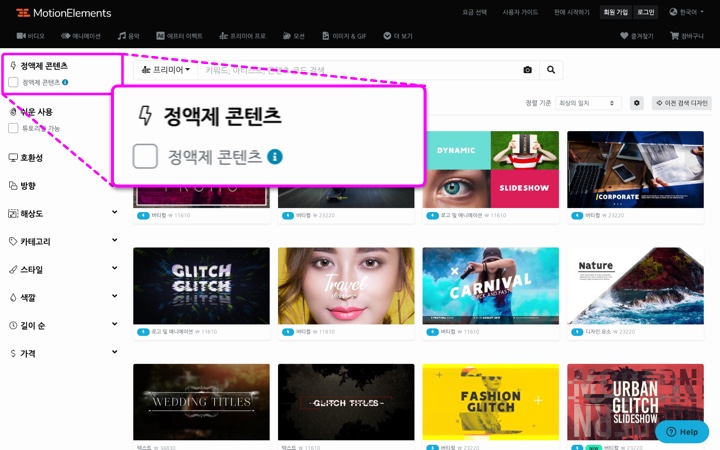This screenshot has height=450, width=720.
Task: Click 버티컬 text under Travel card
Action: [303, 332]
